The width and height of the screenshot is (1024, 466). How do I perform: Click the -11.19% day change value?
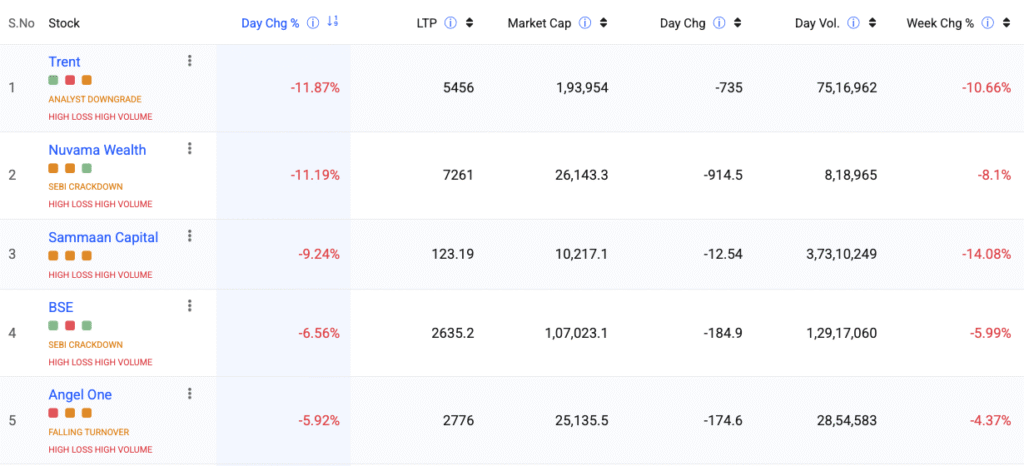315,175
